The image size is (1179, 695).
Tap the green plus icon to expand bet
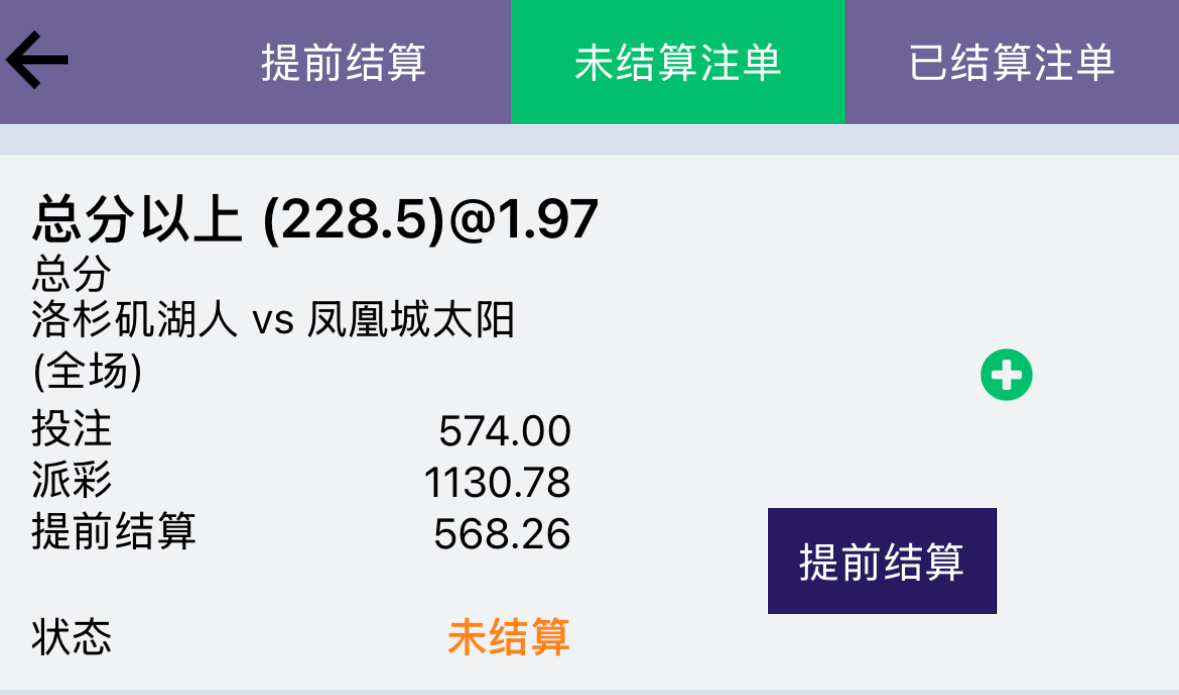(x=1006, y=375)
